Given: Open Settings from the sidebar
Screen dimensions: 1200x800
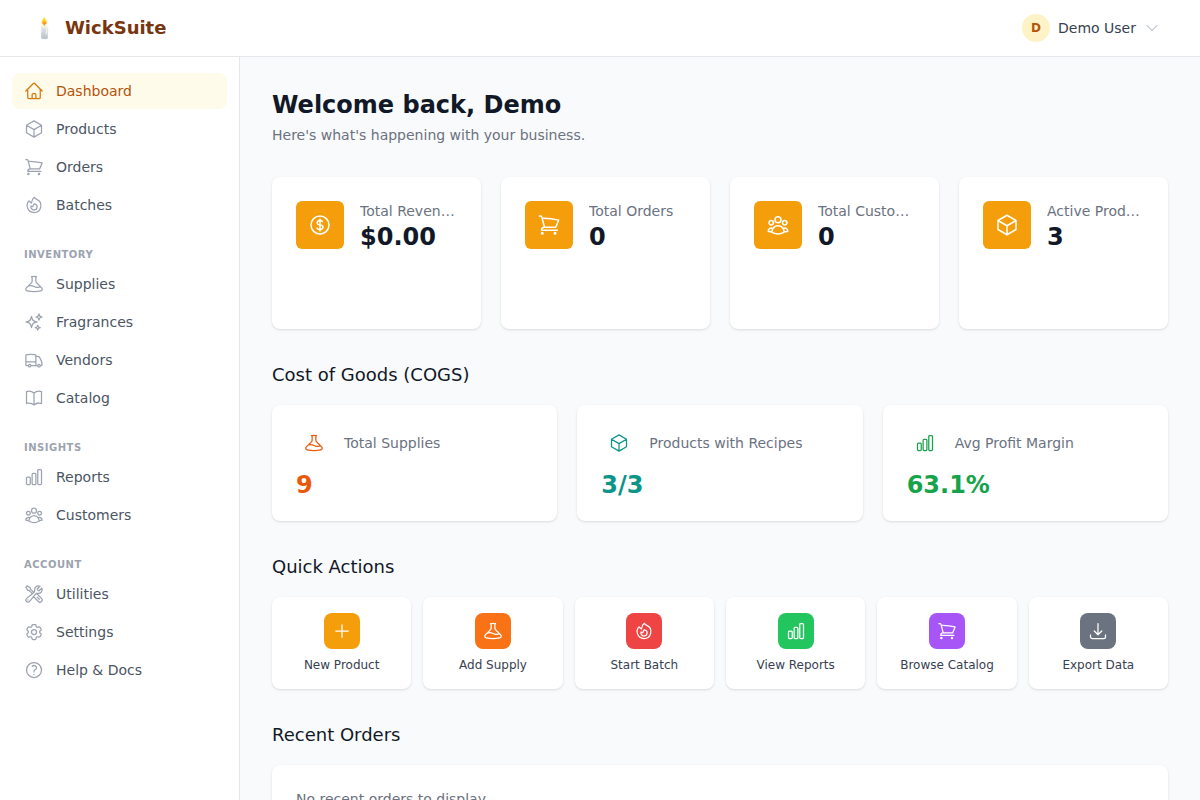Looking at the screenshot, I should coord(84,631).
